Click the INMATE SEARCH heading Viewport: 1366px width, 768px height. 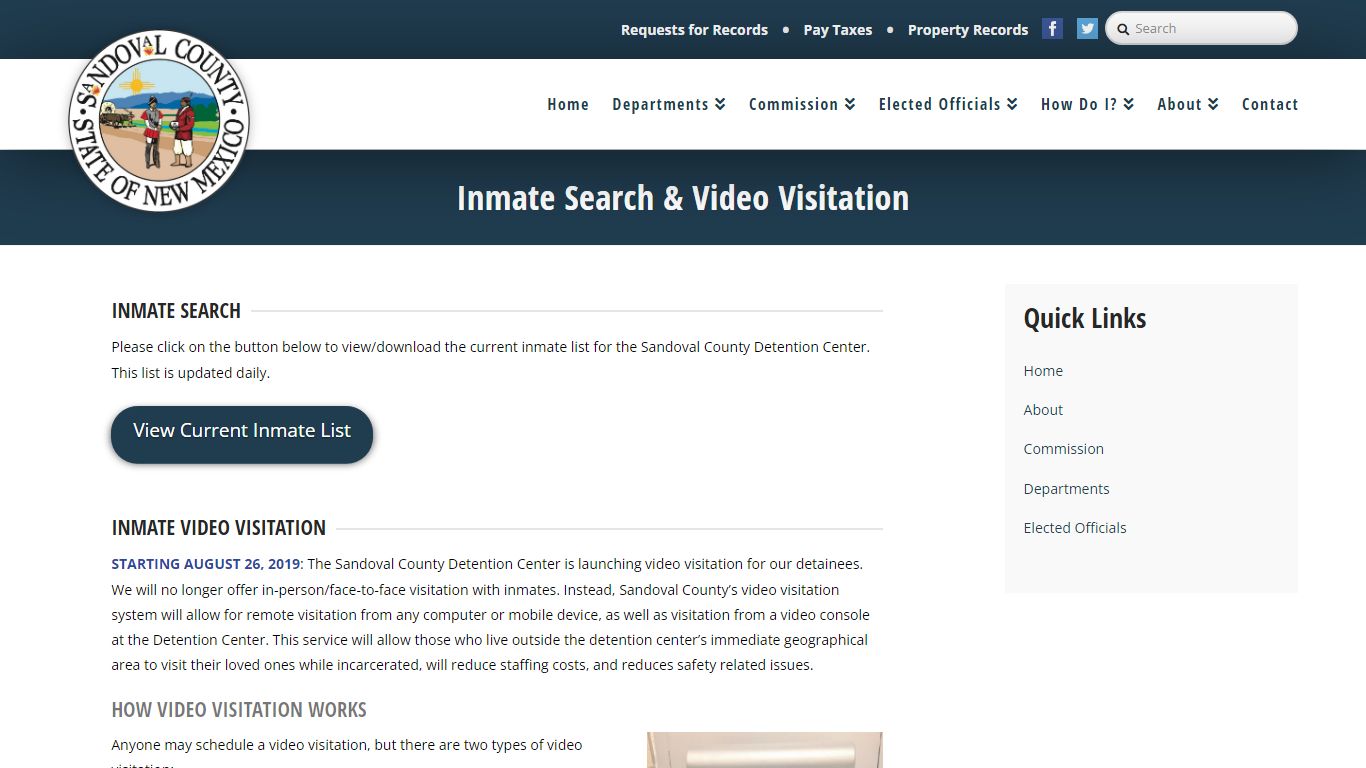click(176, 311)
